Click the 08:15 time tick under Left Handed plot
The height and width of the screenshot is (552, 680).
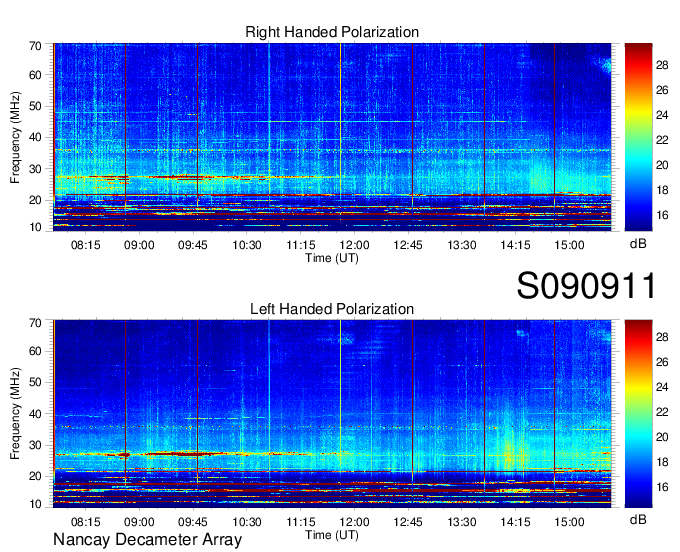(x=85, y=522)
